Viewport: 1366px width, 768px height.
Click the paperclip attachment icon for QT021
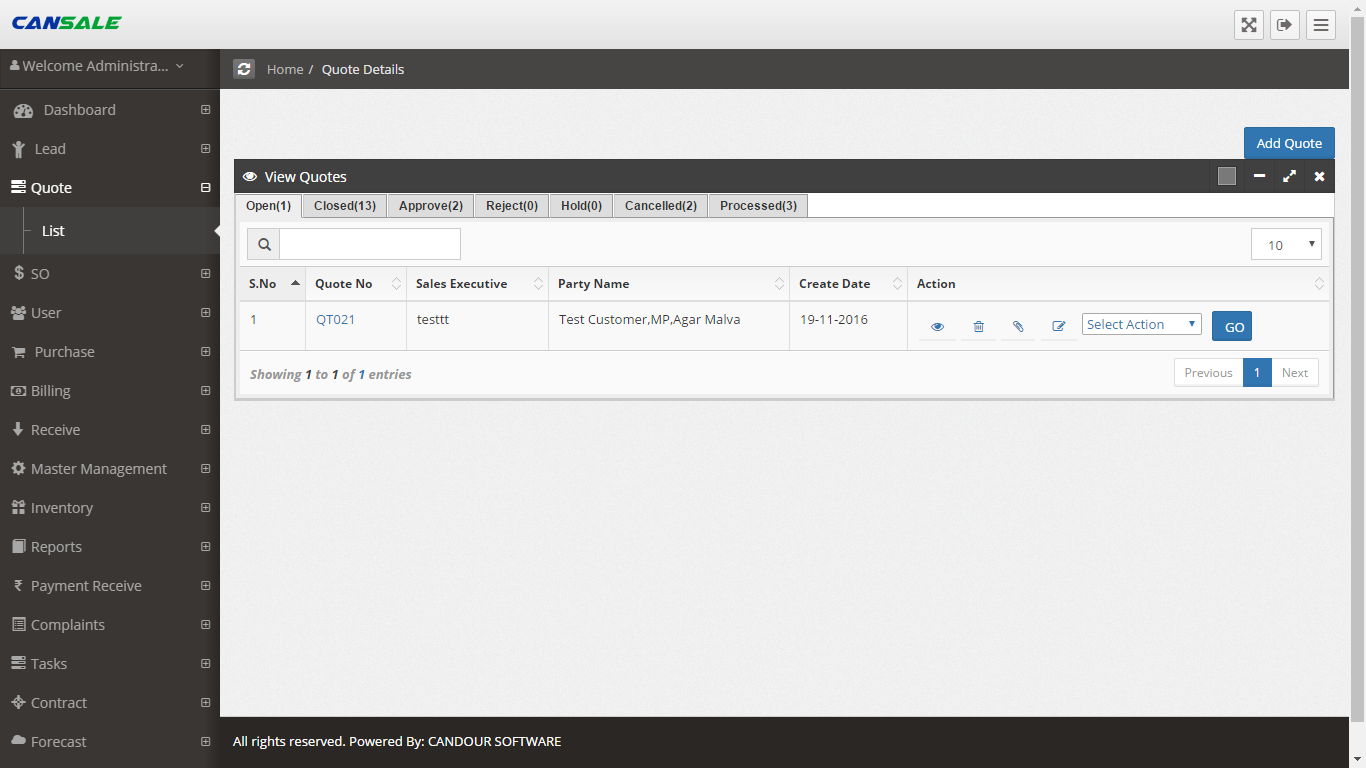(1018, 326)
